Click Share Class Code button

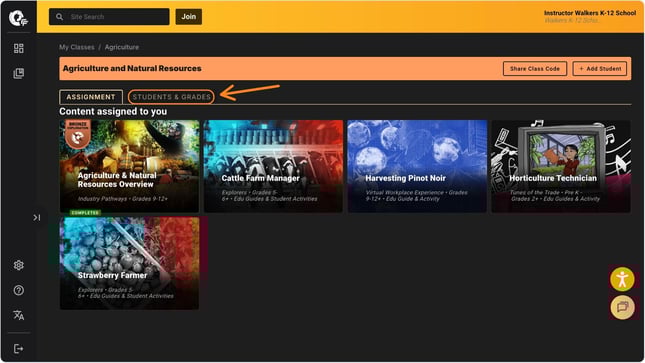(x=535, y=69)
